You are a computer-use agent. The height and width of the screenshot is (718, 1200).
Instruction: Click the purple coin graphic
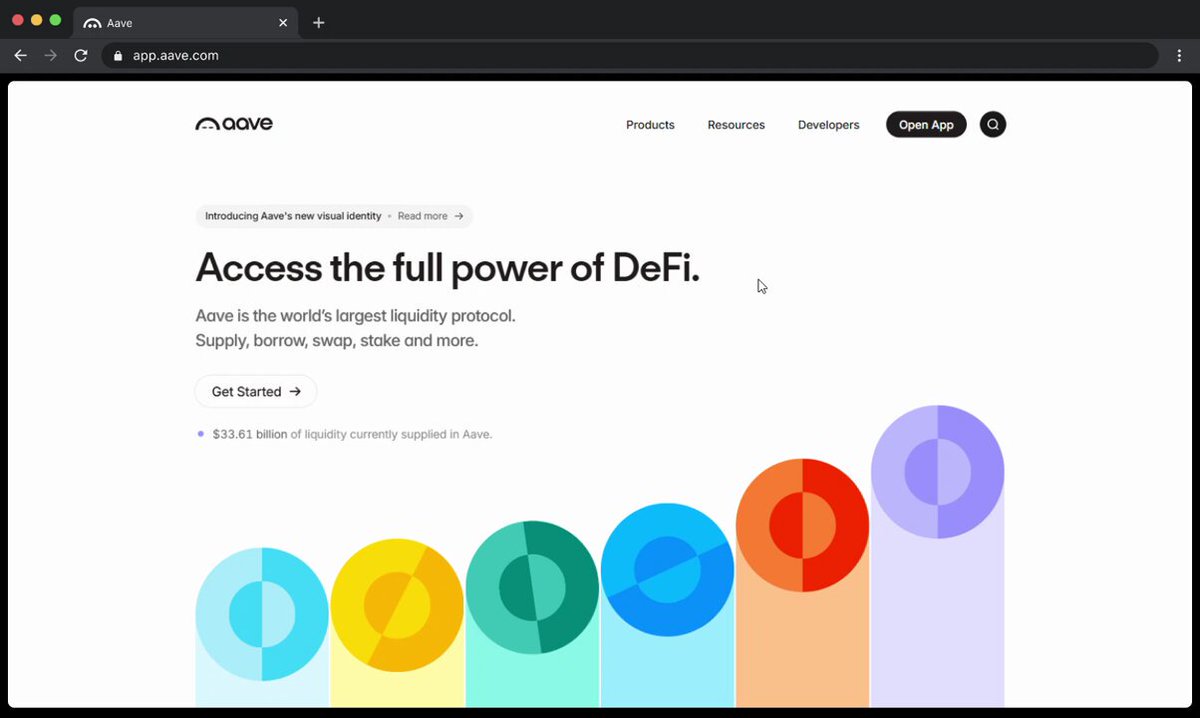937,472
